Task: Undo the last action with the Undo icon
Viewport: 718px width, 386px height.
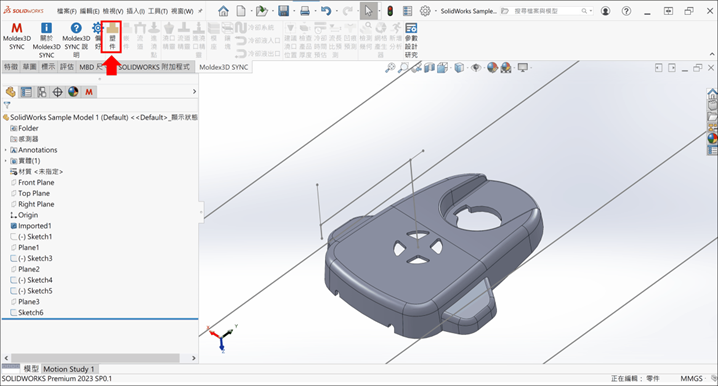Action: 326,11
